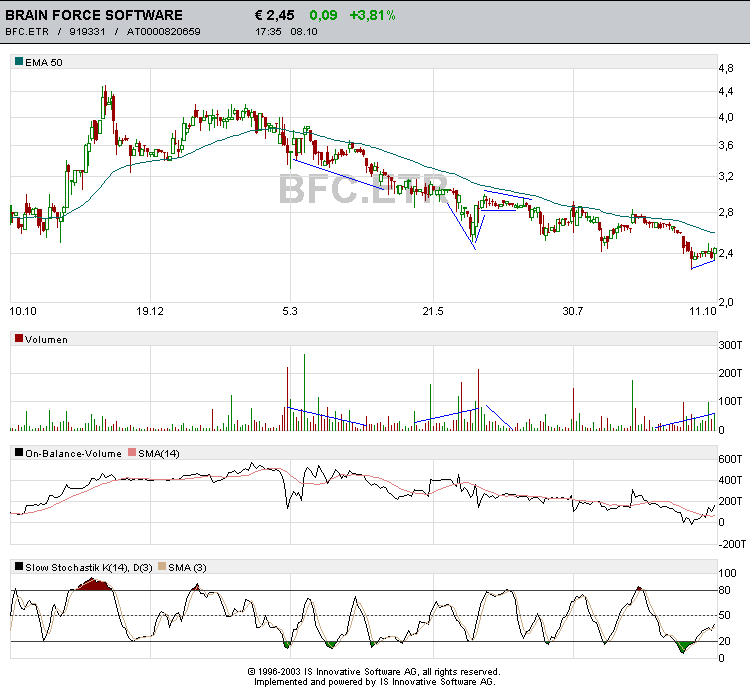
Task: Click the tan SMA (3) legend swatch
Action: coord(163,567)
